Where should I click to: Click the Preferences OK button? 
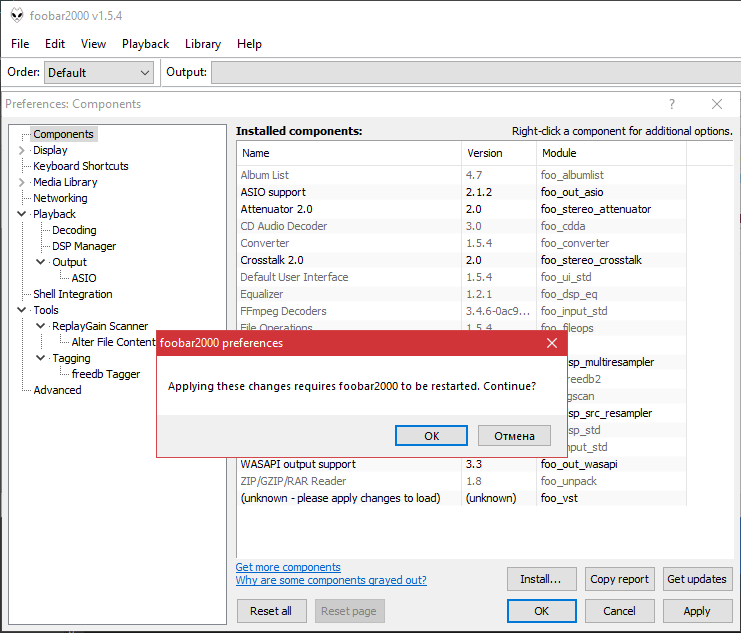542,611
